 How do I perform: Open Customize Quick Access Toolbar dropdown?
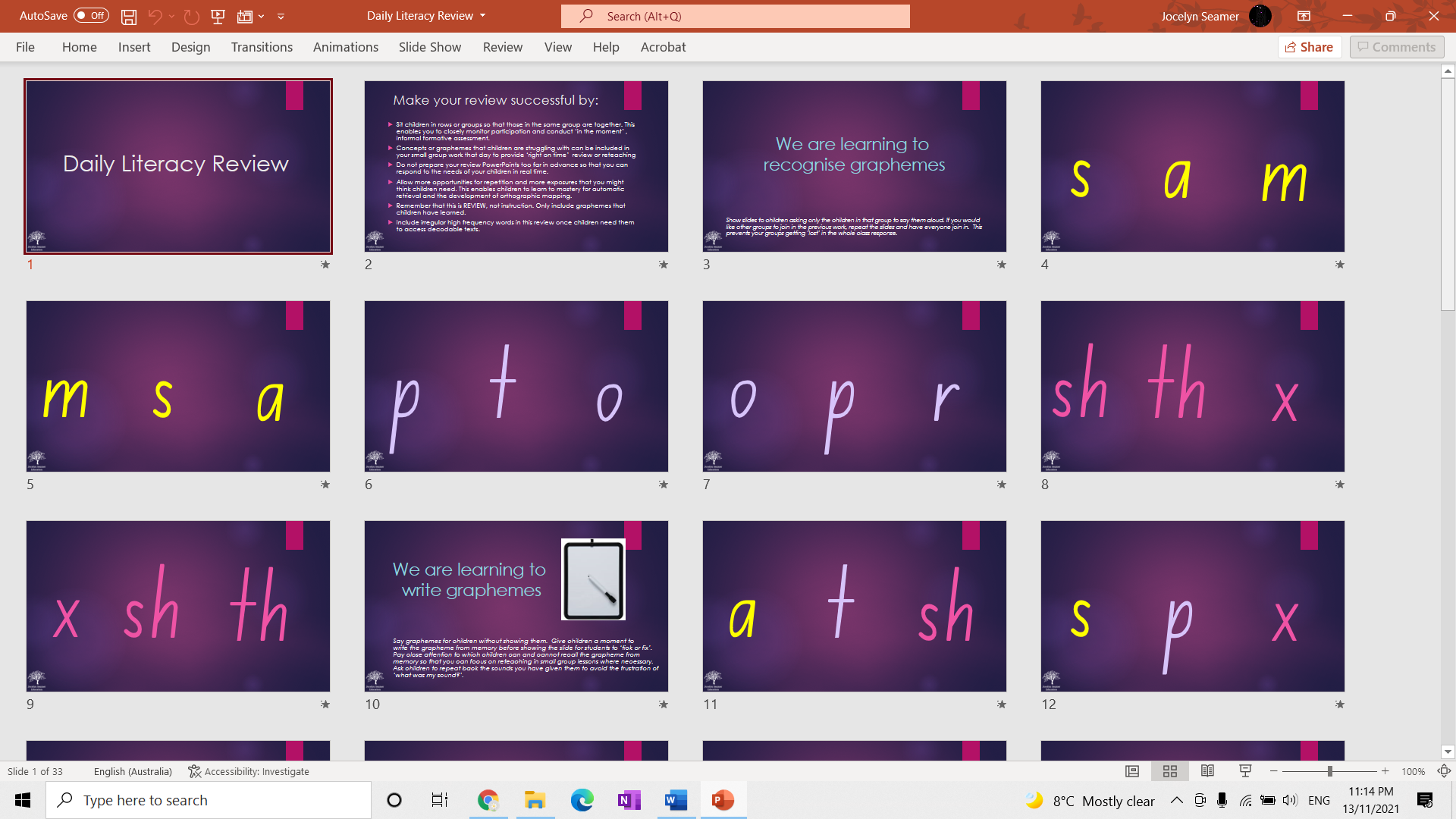click(281, 16)
